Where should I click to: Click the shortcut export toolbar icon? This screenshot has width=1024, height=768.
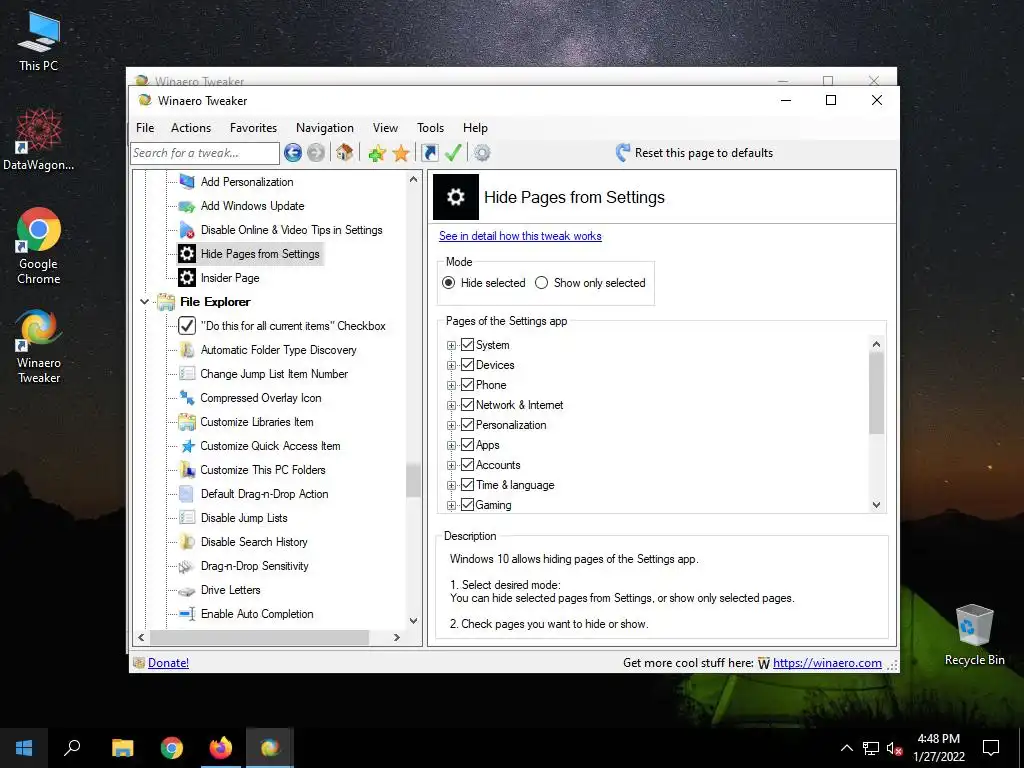(430, 153)
